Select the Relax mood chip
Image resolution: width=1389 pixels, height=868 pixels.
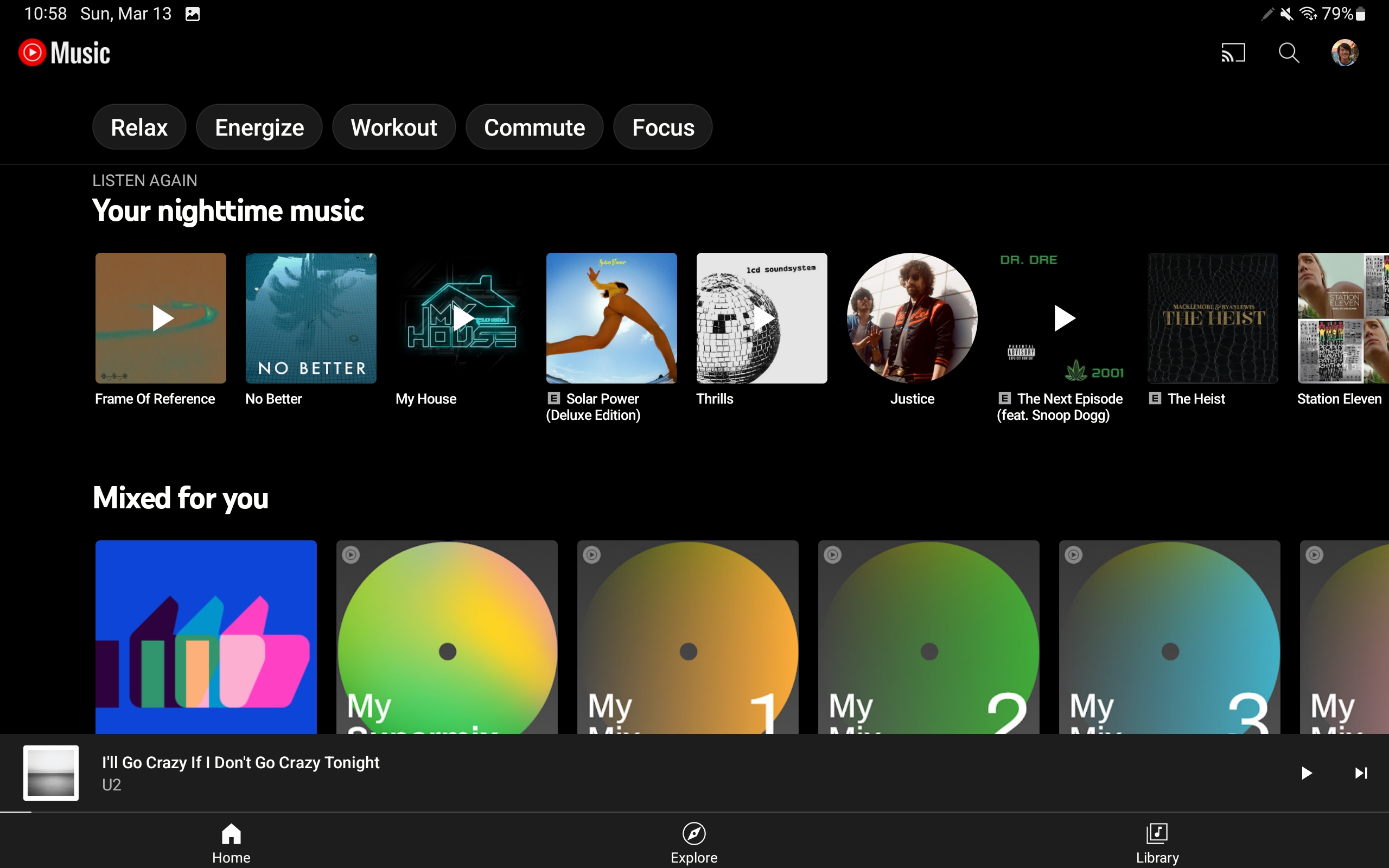tap(139, 127)
